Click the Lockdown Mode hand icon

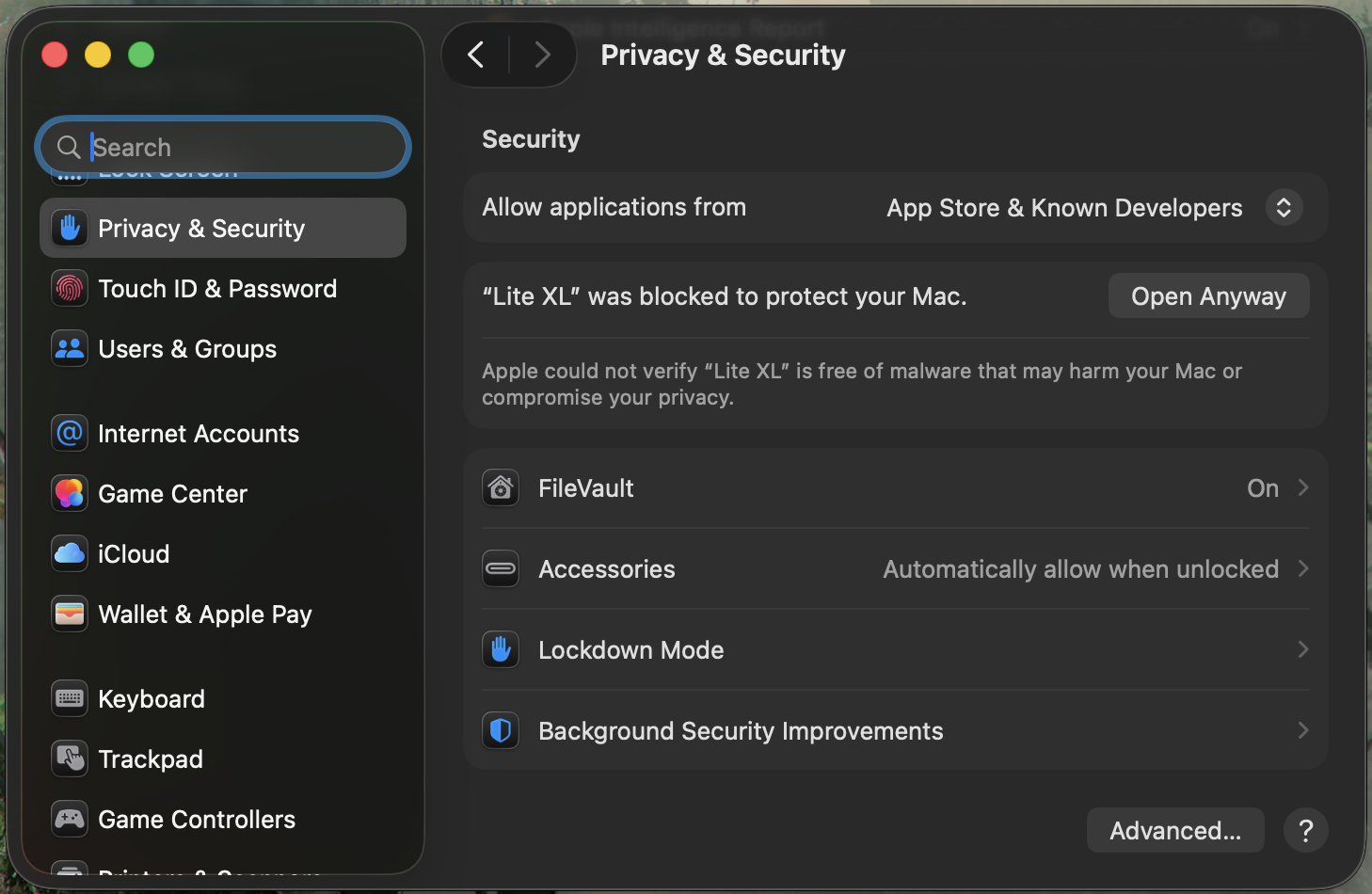pos(501,649)
